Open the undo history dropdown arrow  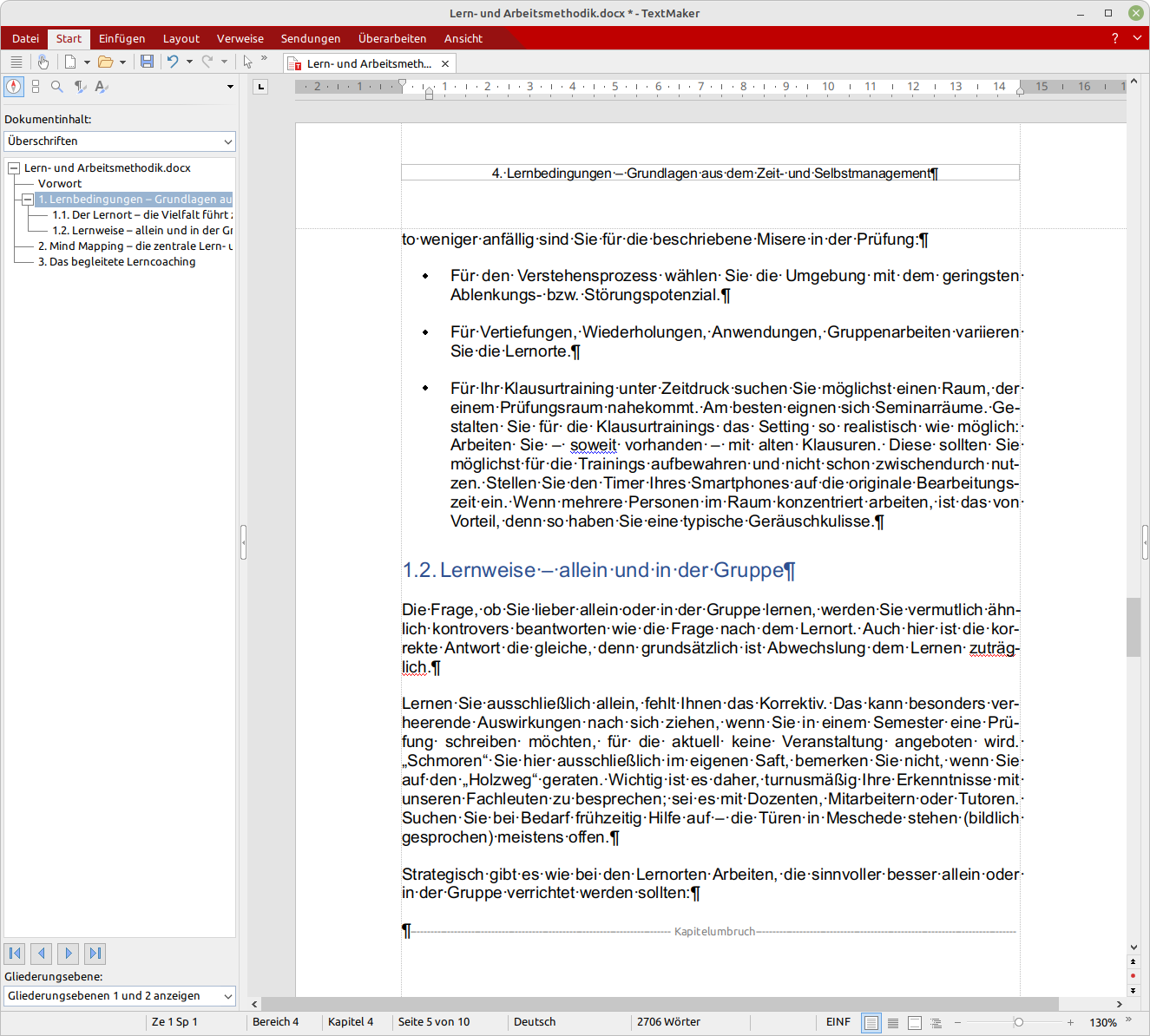point(189,62)
